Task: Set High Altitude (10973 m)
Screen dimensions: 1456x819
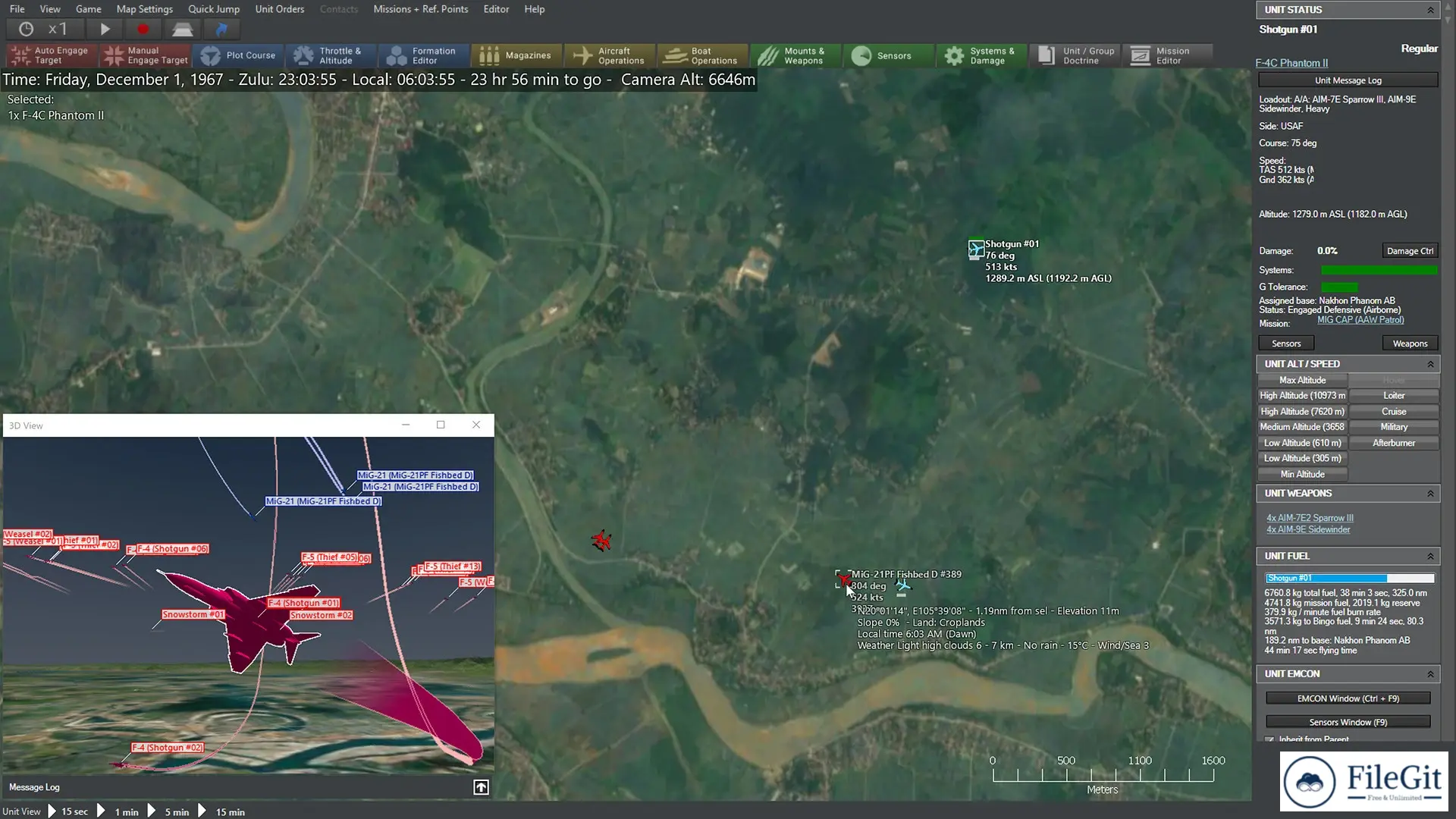Action: point(1302,396)
